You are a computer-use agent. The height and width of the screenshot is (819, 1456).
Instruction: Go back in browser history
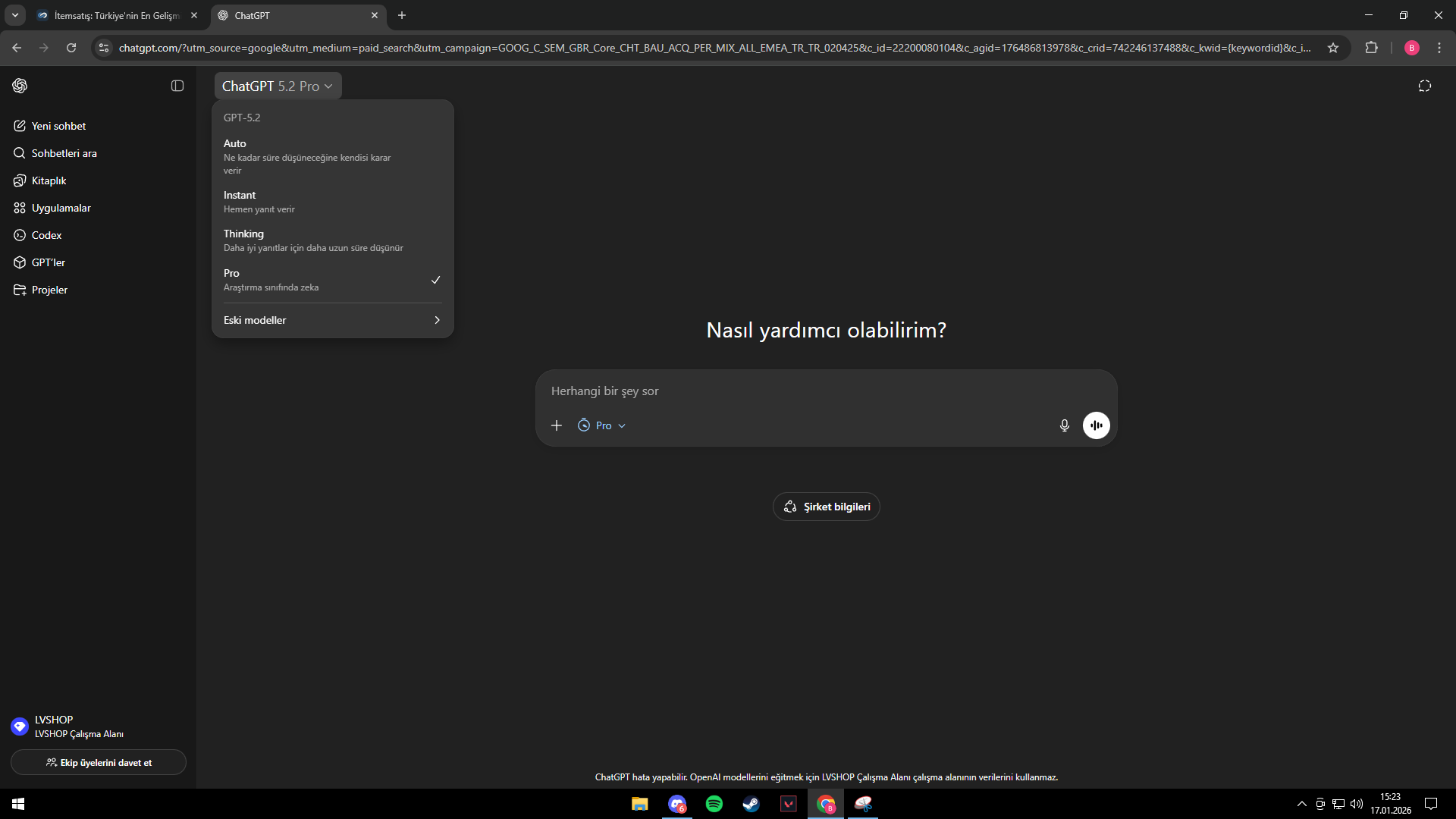point(17,48)
